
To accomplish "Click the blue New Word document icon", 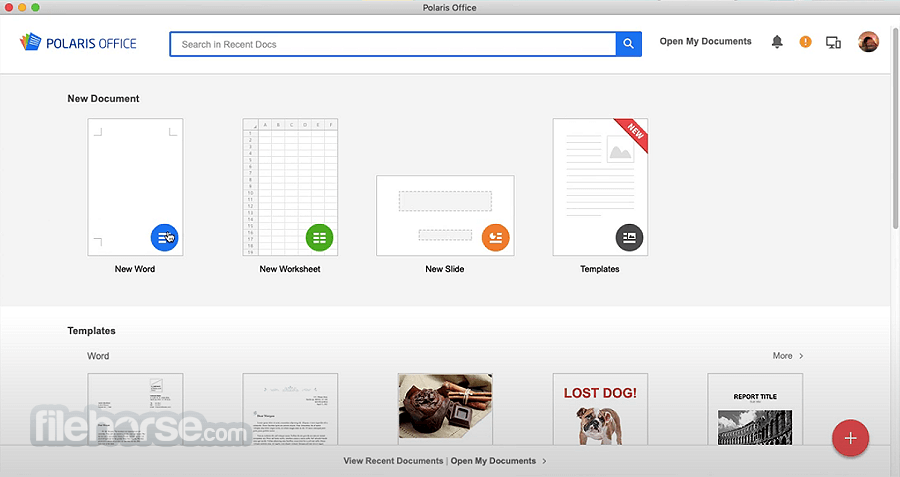I will click(165, 237).
